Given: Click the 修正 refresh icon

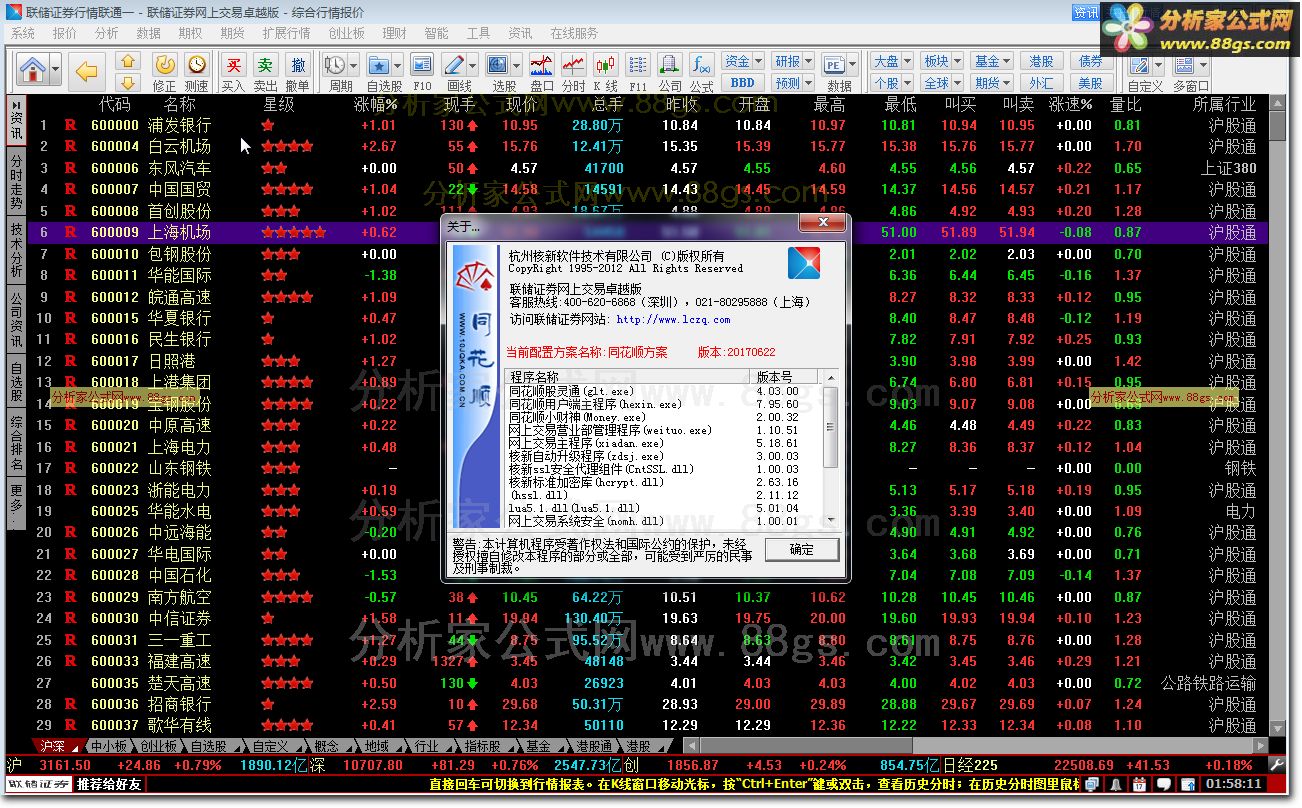Looking at the screenshot, I should [164, 64].
